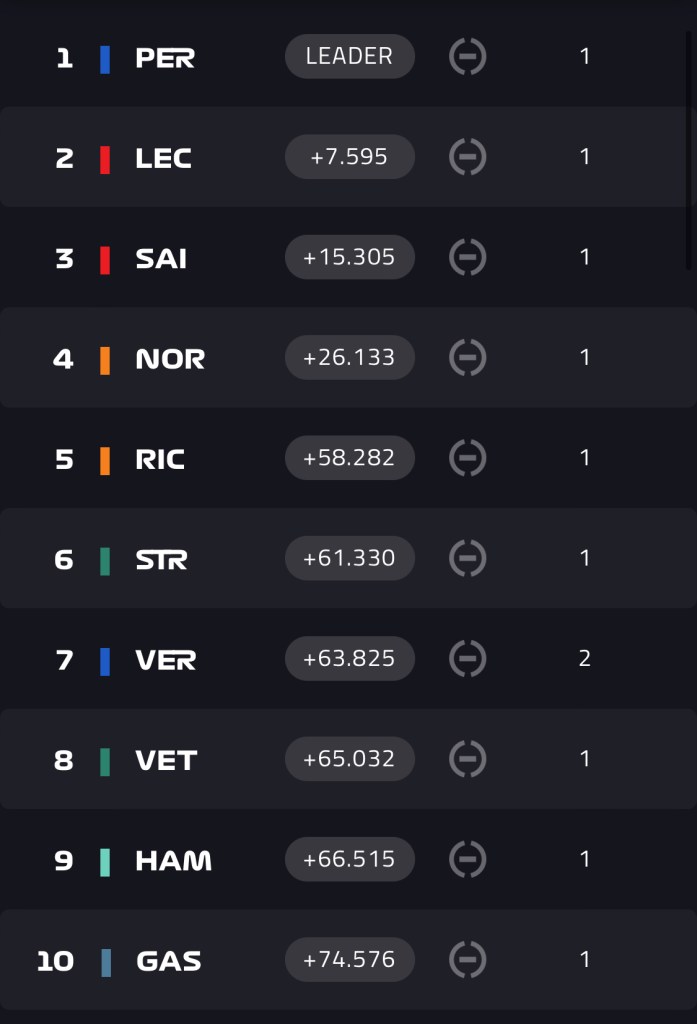Screen dimensions: 697x1024
Task: Click the tyre icon in GAS's row
Action: (468, 959)
